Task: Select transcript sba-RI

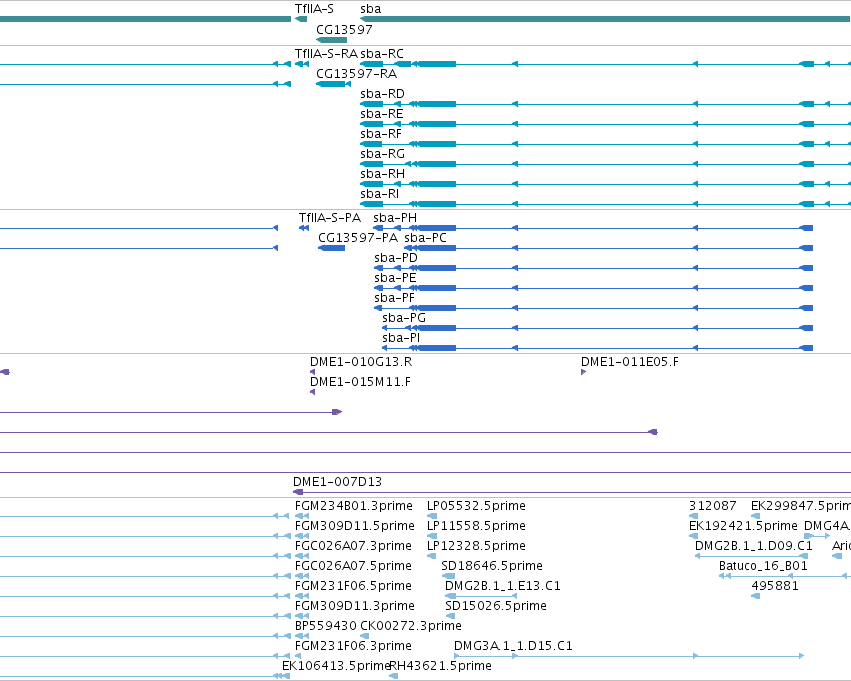Action: point(380,194)
